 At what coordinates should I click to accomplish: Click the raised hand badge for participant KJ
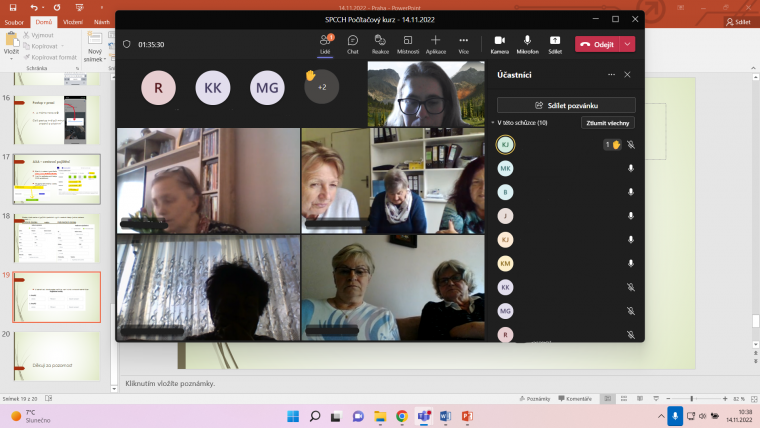612,144
